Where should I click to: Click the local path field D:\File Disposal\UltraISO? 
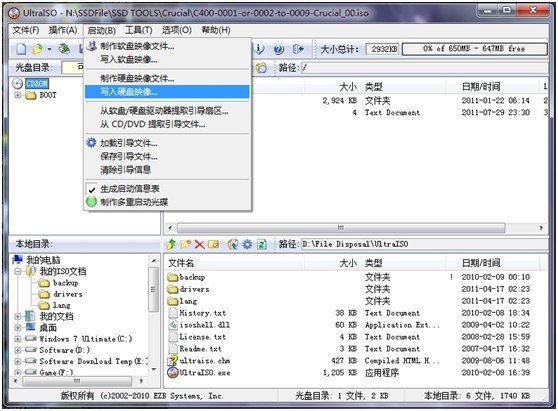pos(424,244)
